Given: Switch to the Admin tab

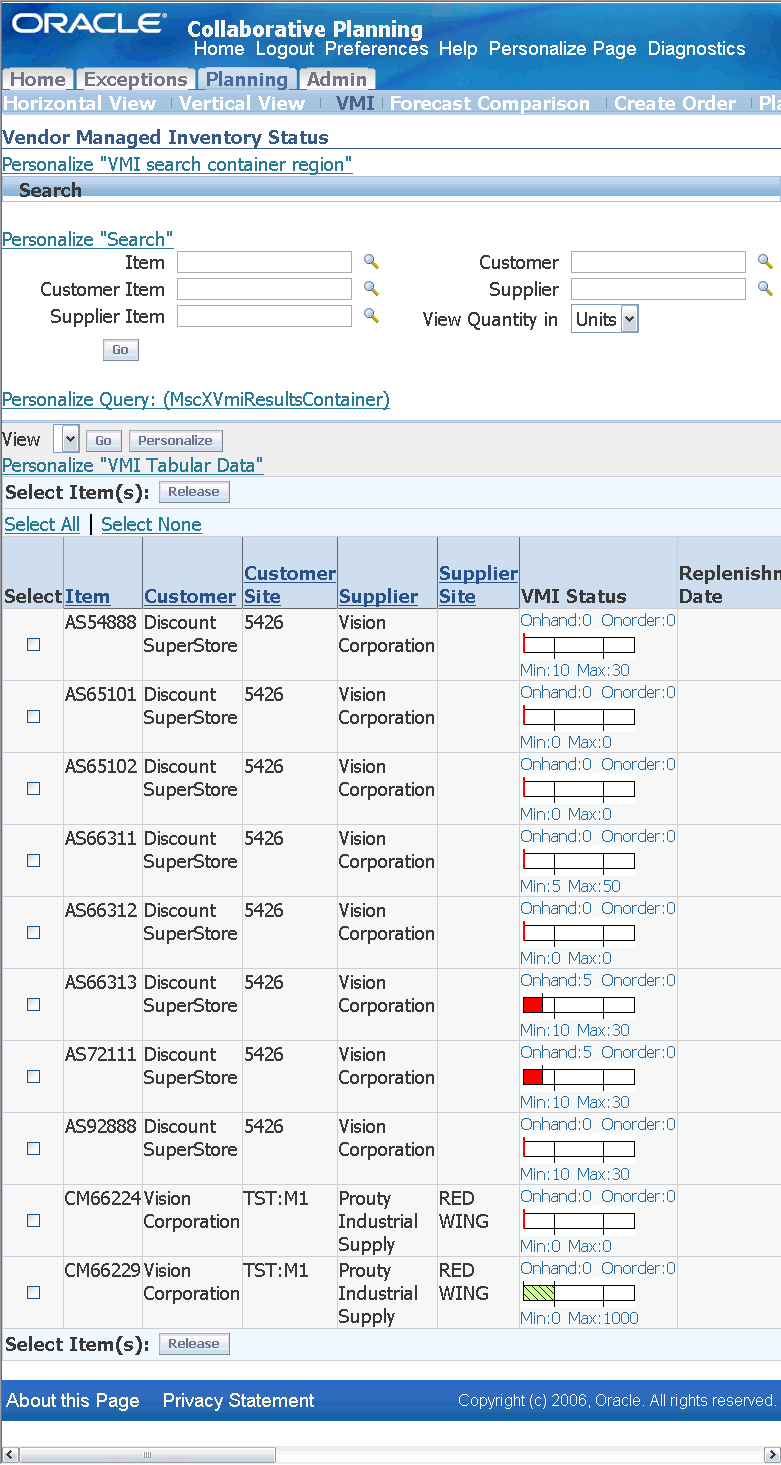Looking at the screenshot, I should click(x=336, y=79).
